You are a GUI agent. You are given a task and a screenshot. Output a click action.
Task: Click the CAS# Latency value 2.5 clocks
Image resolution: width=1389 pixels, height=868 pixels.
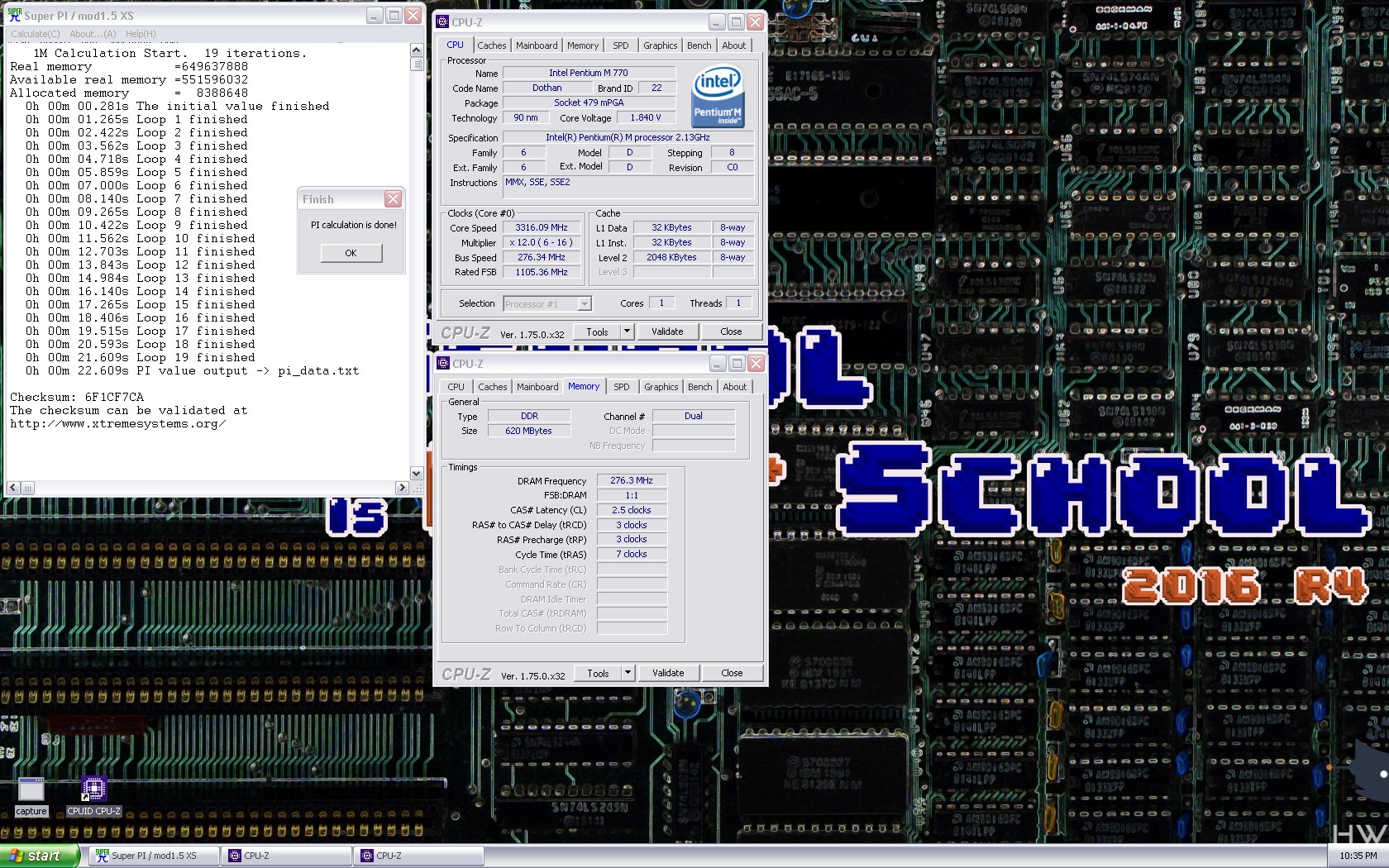click(x=632, y=511)
